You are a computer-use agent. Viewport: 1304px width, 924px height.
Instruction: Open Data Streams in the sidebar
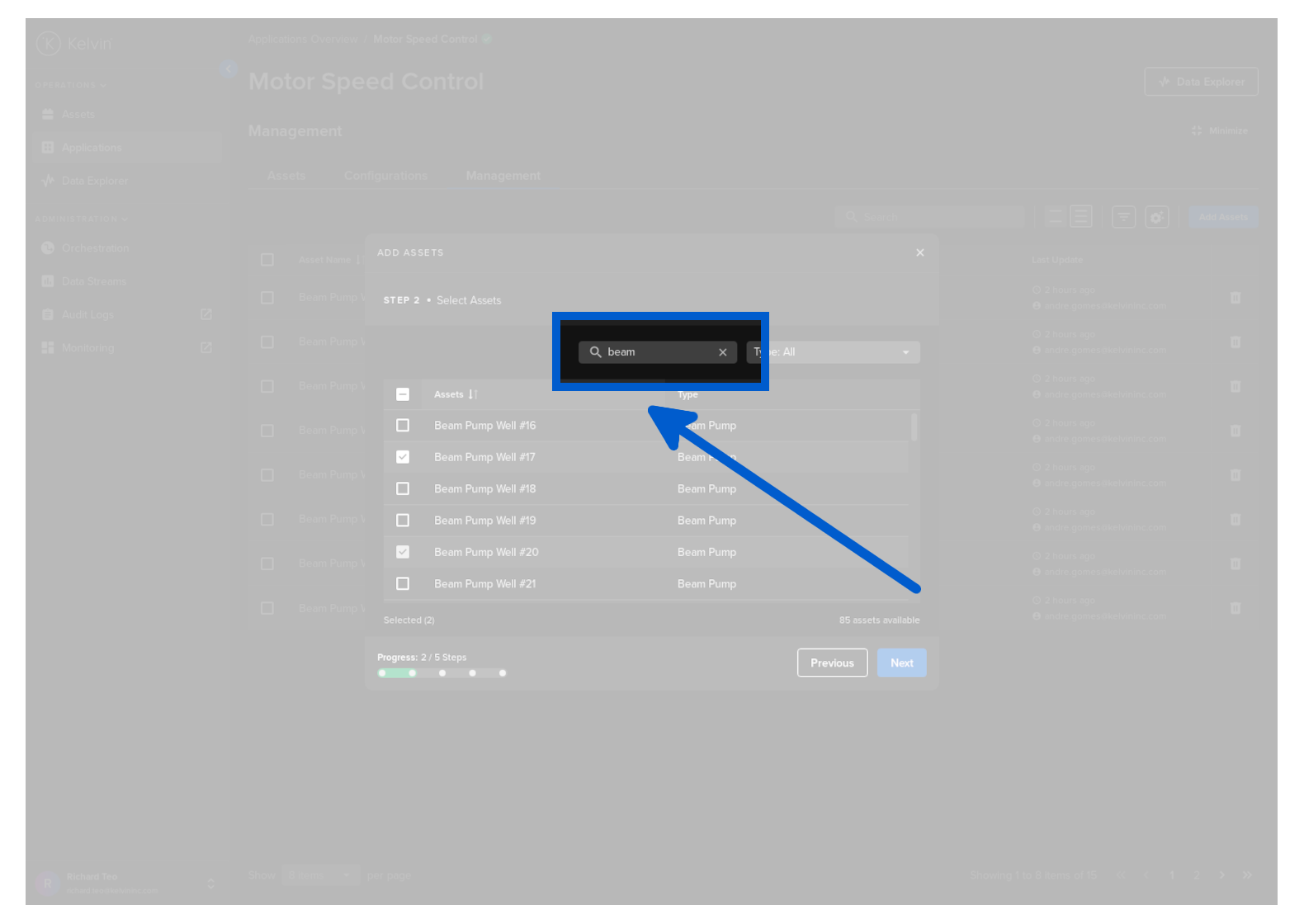[93, 281]
